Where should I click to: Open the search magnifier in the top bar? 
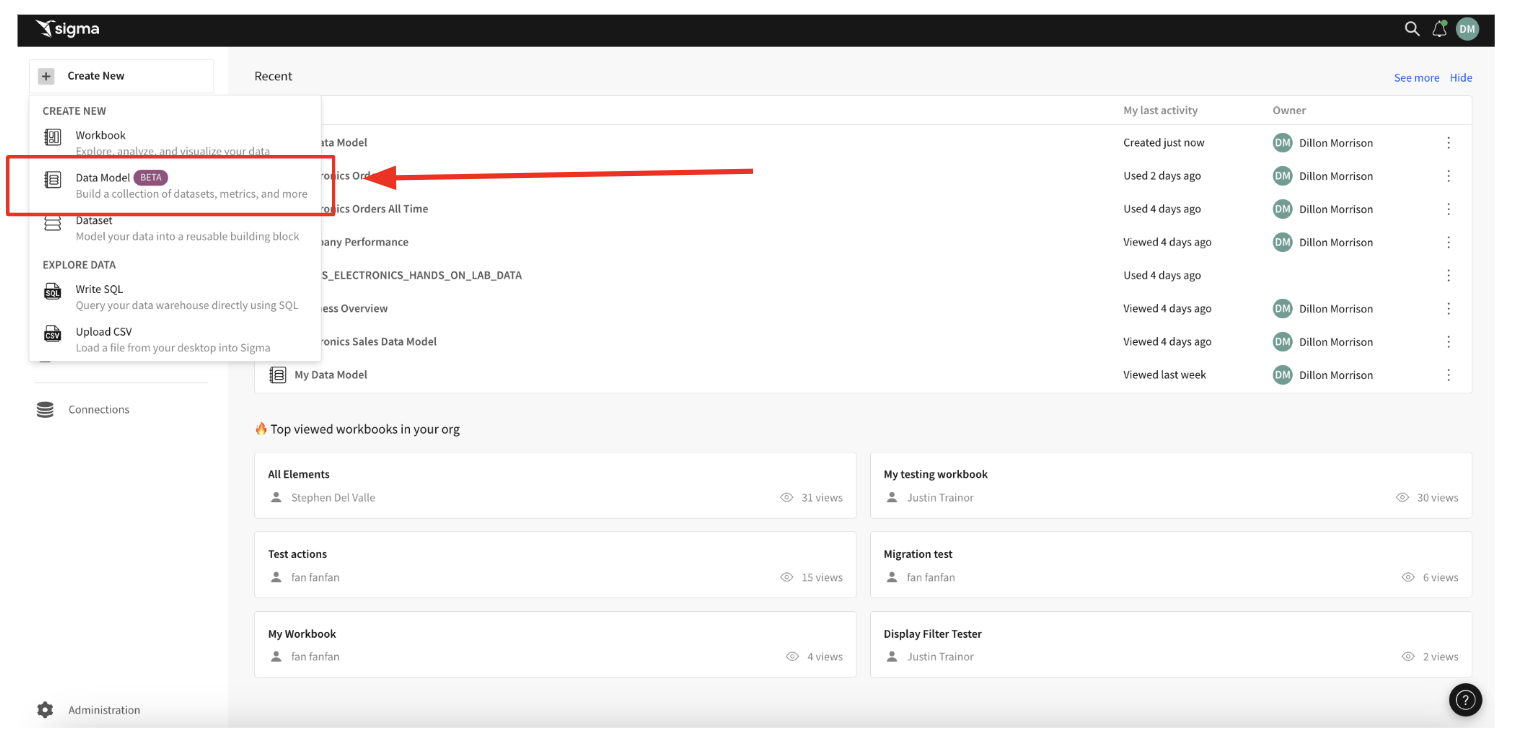(x=1412, y=29)
